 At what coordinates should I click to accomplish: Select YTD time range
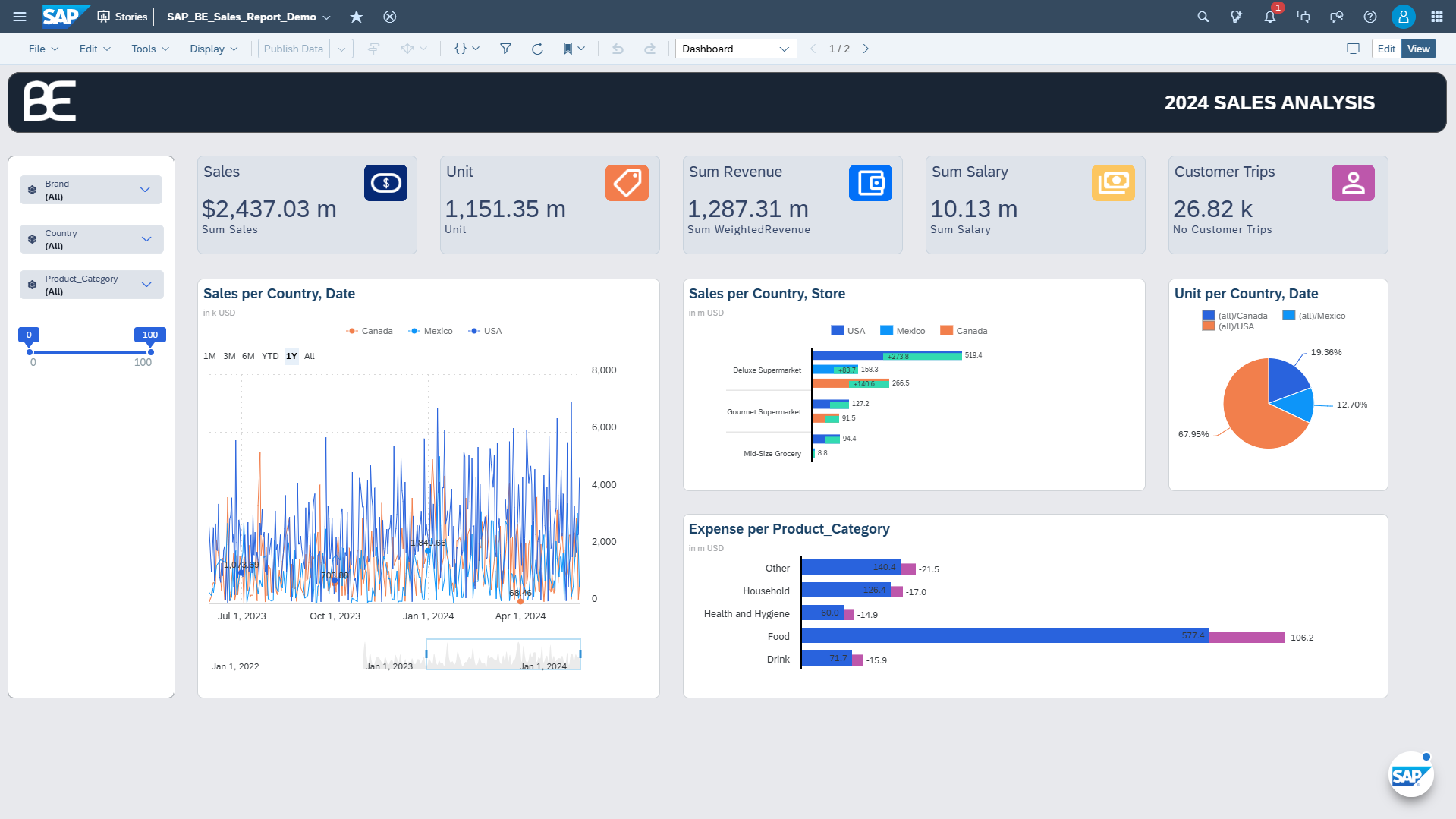270,356
